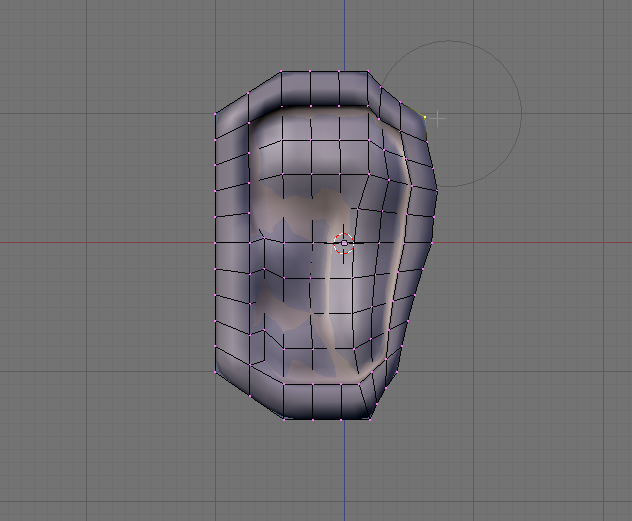Select the left end vertex of the mesh's bottom edge
The height and width of the screenshot is (521, 632).
284,419
